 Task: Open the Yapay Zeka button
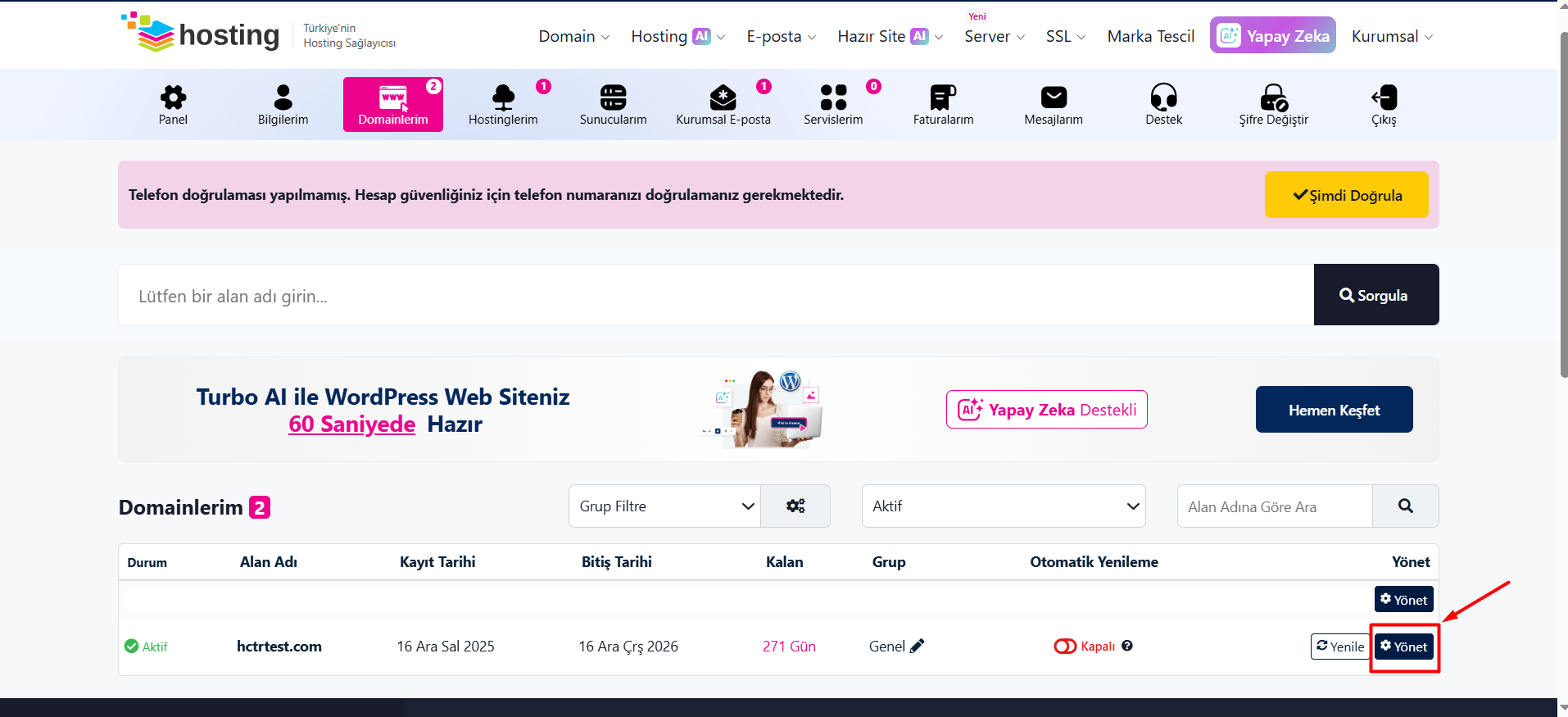tap(1273, 35)
